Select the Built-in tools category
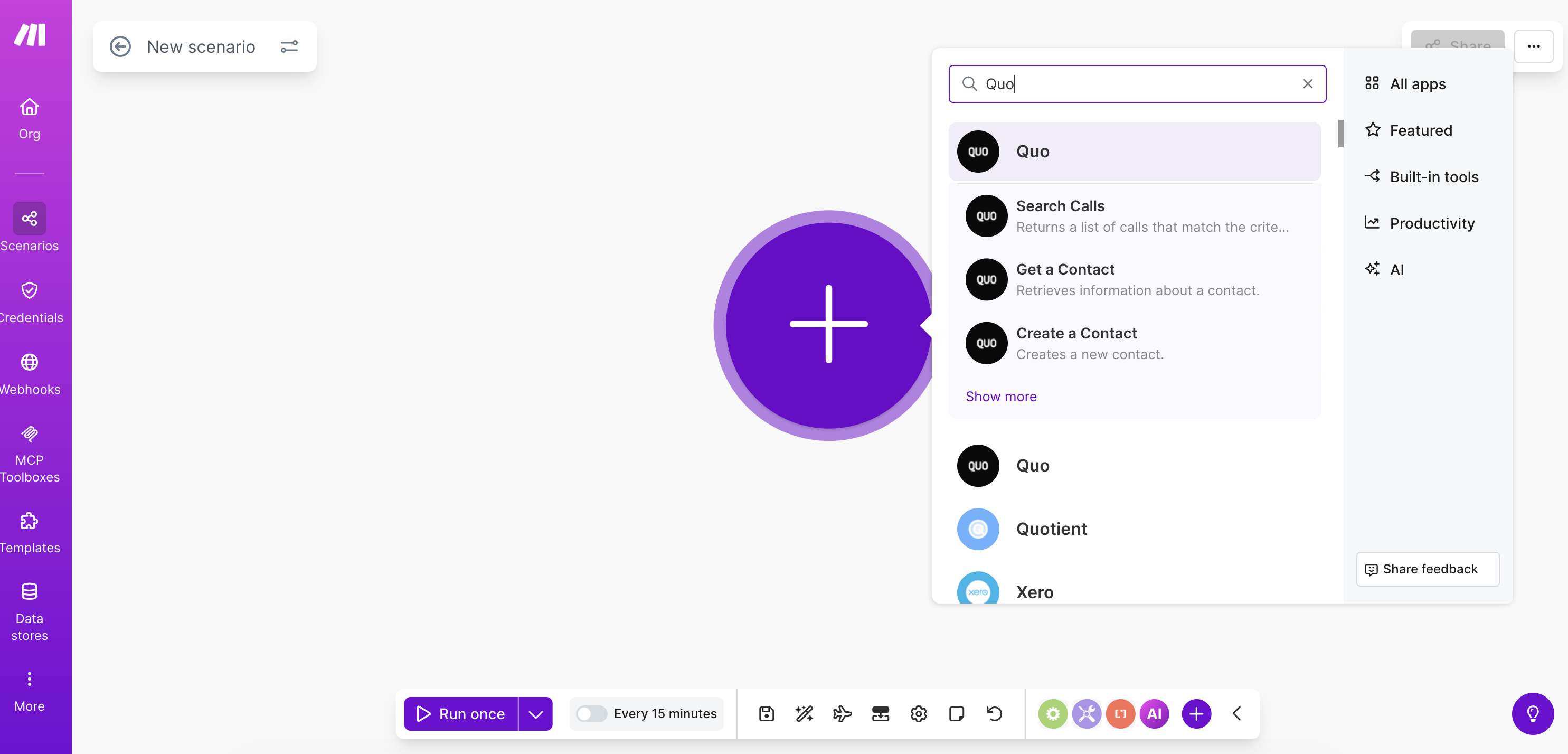The image size is (1568, 754). [1433, 176]
